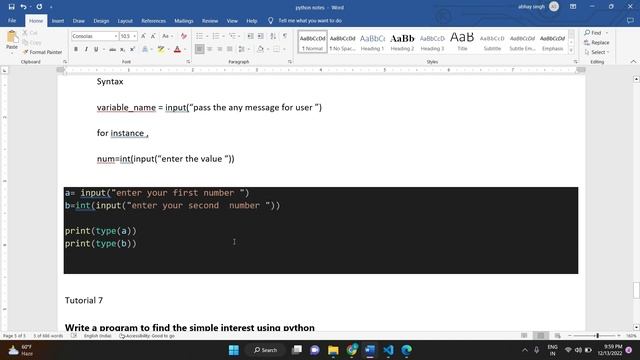Open the Change Case dropdown

click(x=167, y=36)
